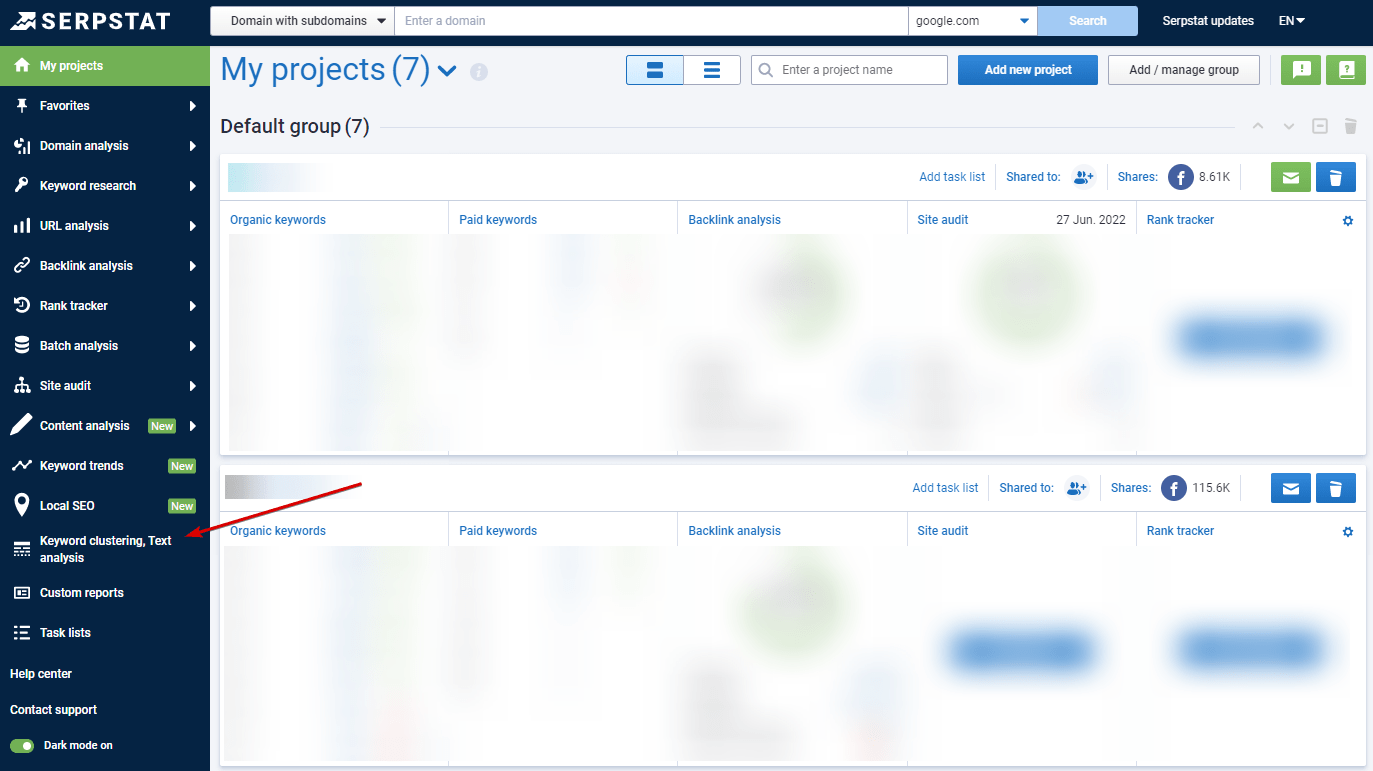This screenshot has height=771, width=1373.
Task: Open Custom reports in the sidebar
Action: tap(105, 593)
